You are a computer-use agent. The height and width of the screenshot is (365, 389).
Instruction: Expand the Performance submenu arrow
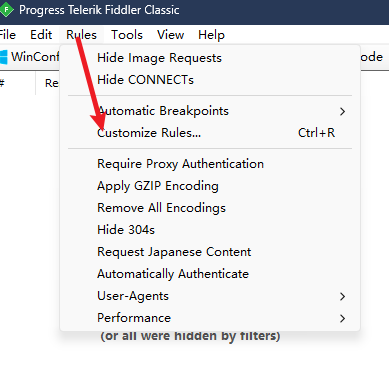(x=342, y=318)
